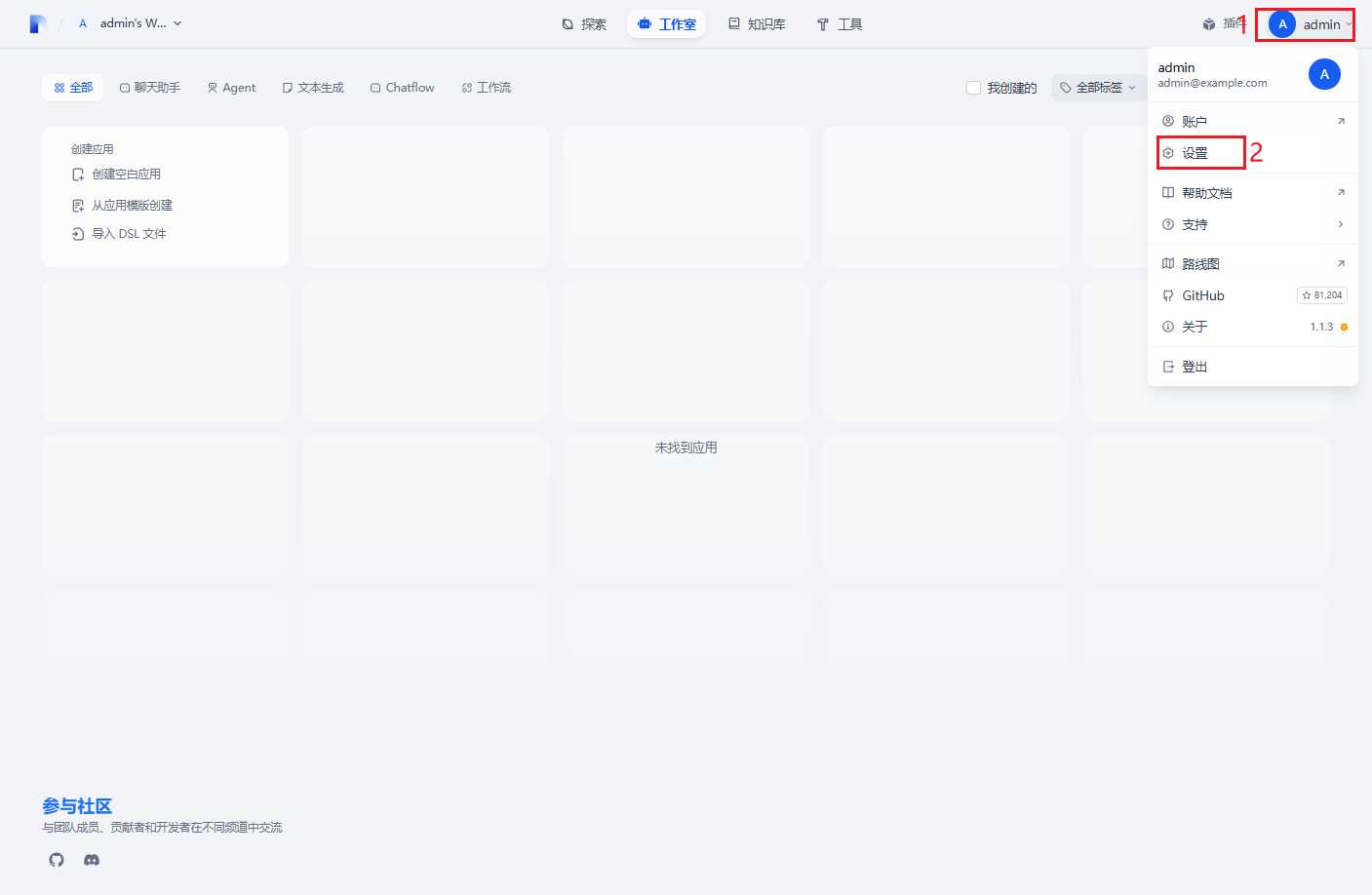1372x895 pixels.
Task: Toggle the admin account dropdown
Action: (1310, 24)
